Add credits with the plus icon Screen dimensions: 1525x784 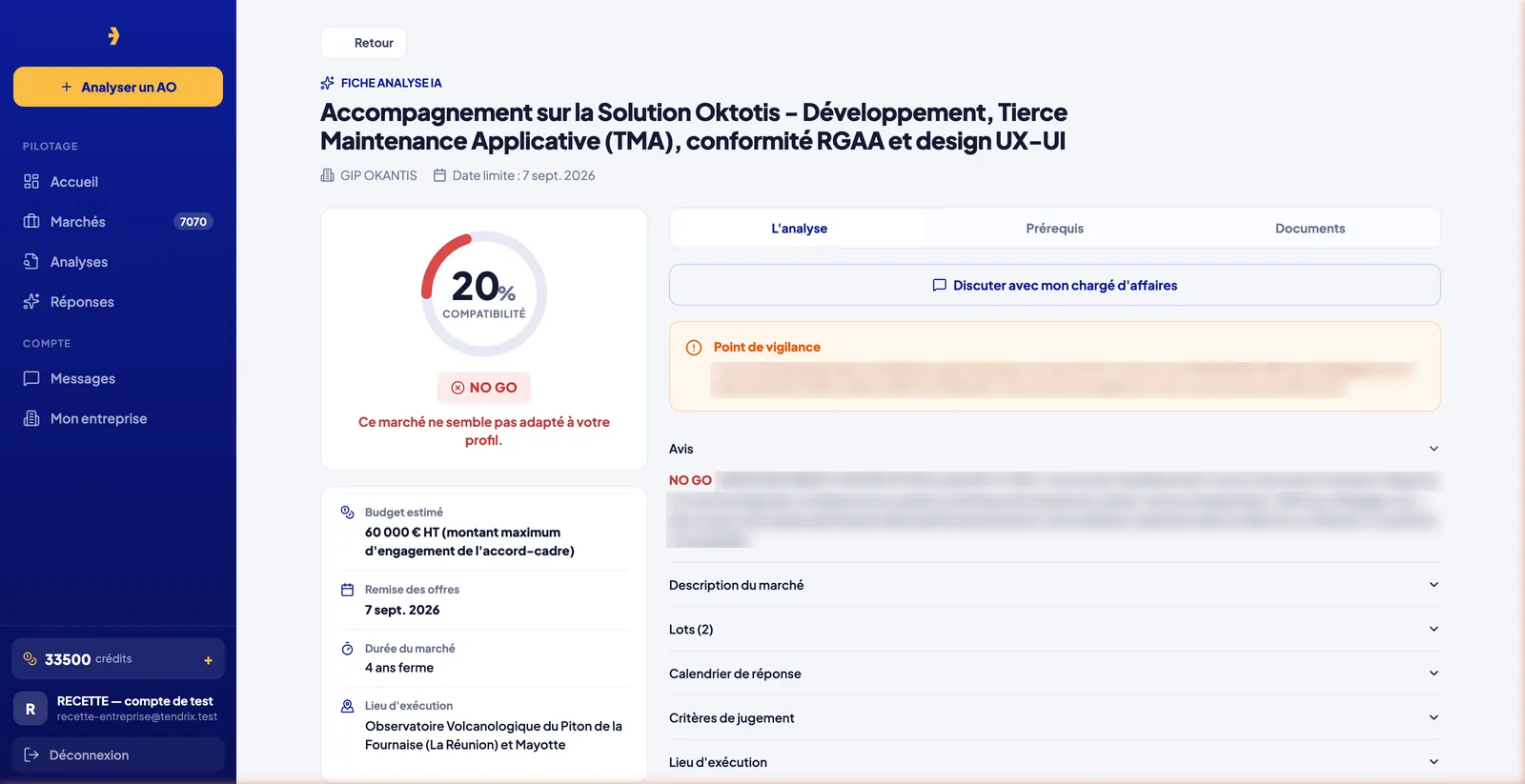208,660
